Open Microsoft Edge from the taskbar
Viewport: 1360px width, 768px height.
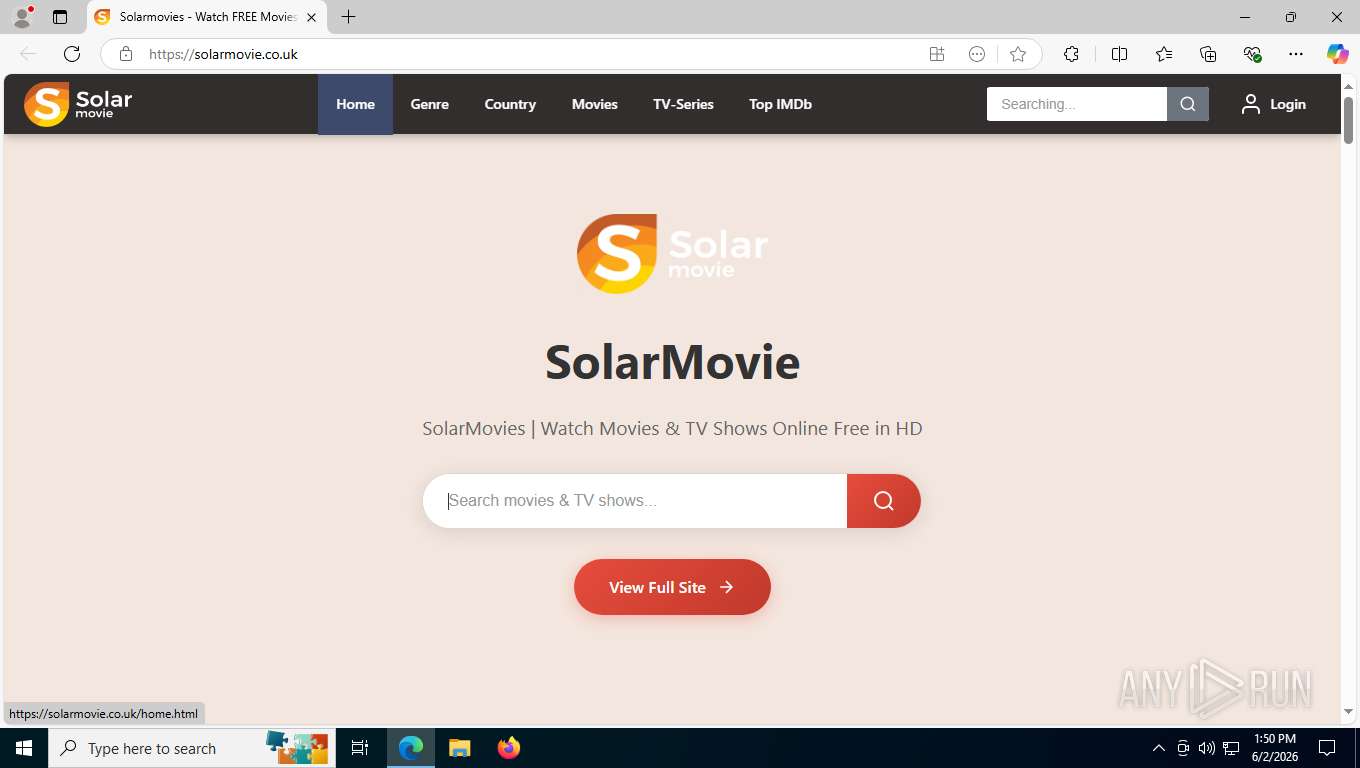click(x=411, y=748)
